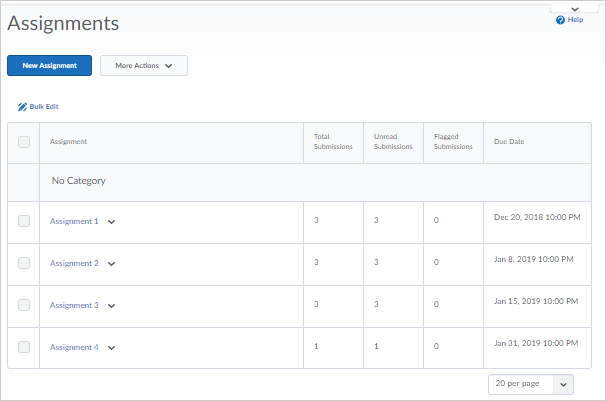The height and width of the screenshot is (401, 606).
Task: Click the Help text link
Action: pyautogui.click(x=575, y=20)
